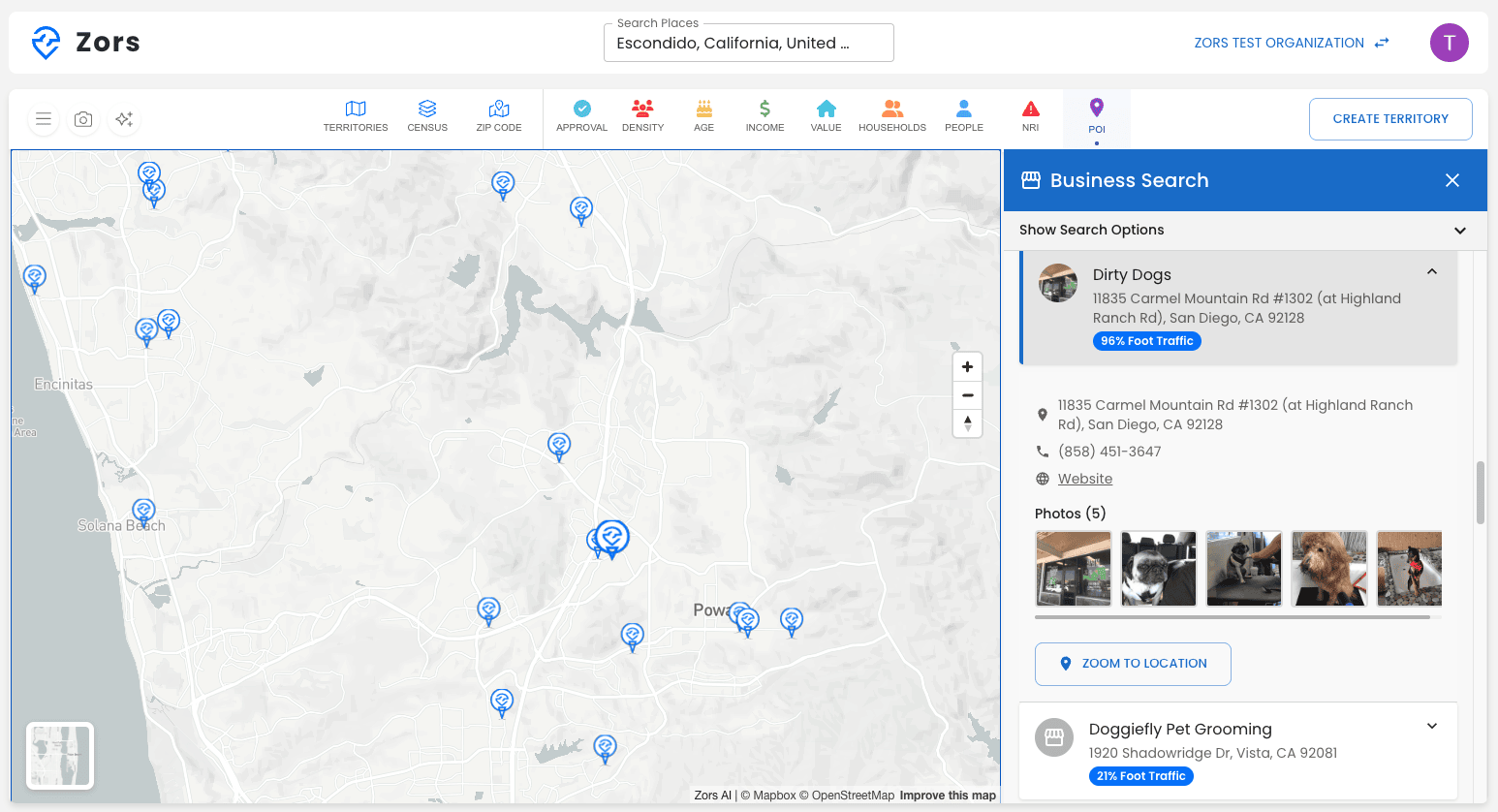Click the CREATE TERRITORY button
The height and width of the screenshot is (812, 1498).
(1390, 118)
